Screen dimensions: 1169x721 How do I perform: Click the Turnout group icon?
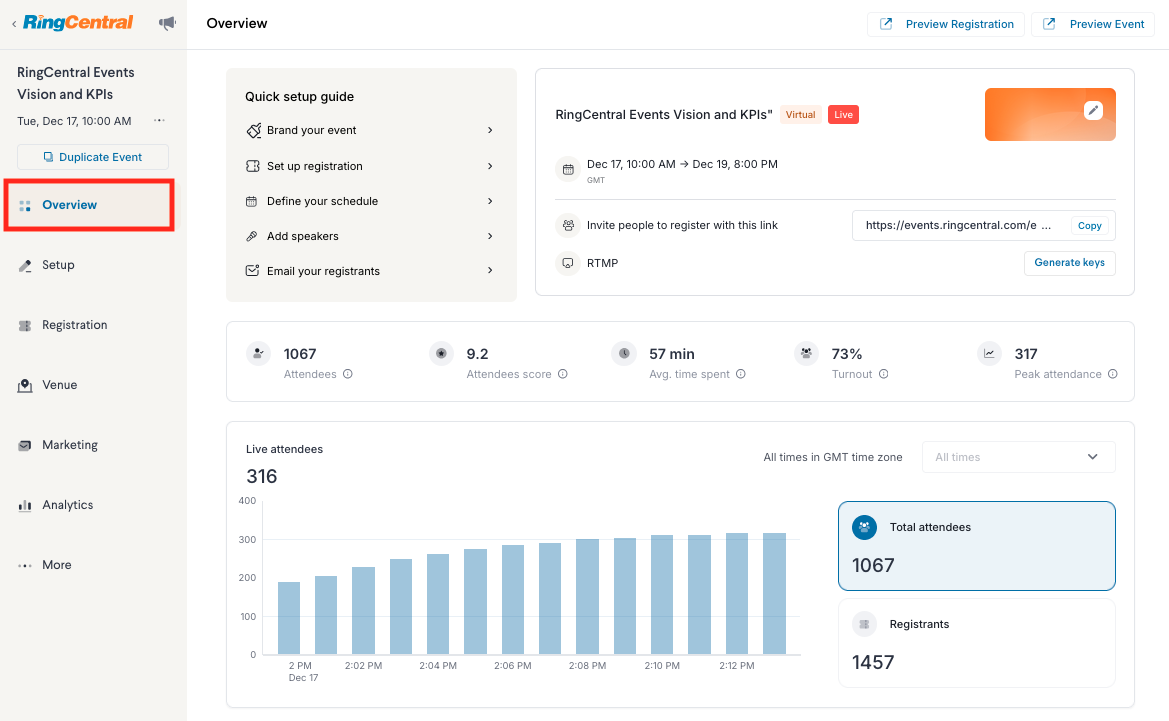click(x=807, y=353)
